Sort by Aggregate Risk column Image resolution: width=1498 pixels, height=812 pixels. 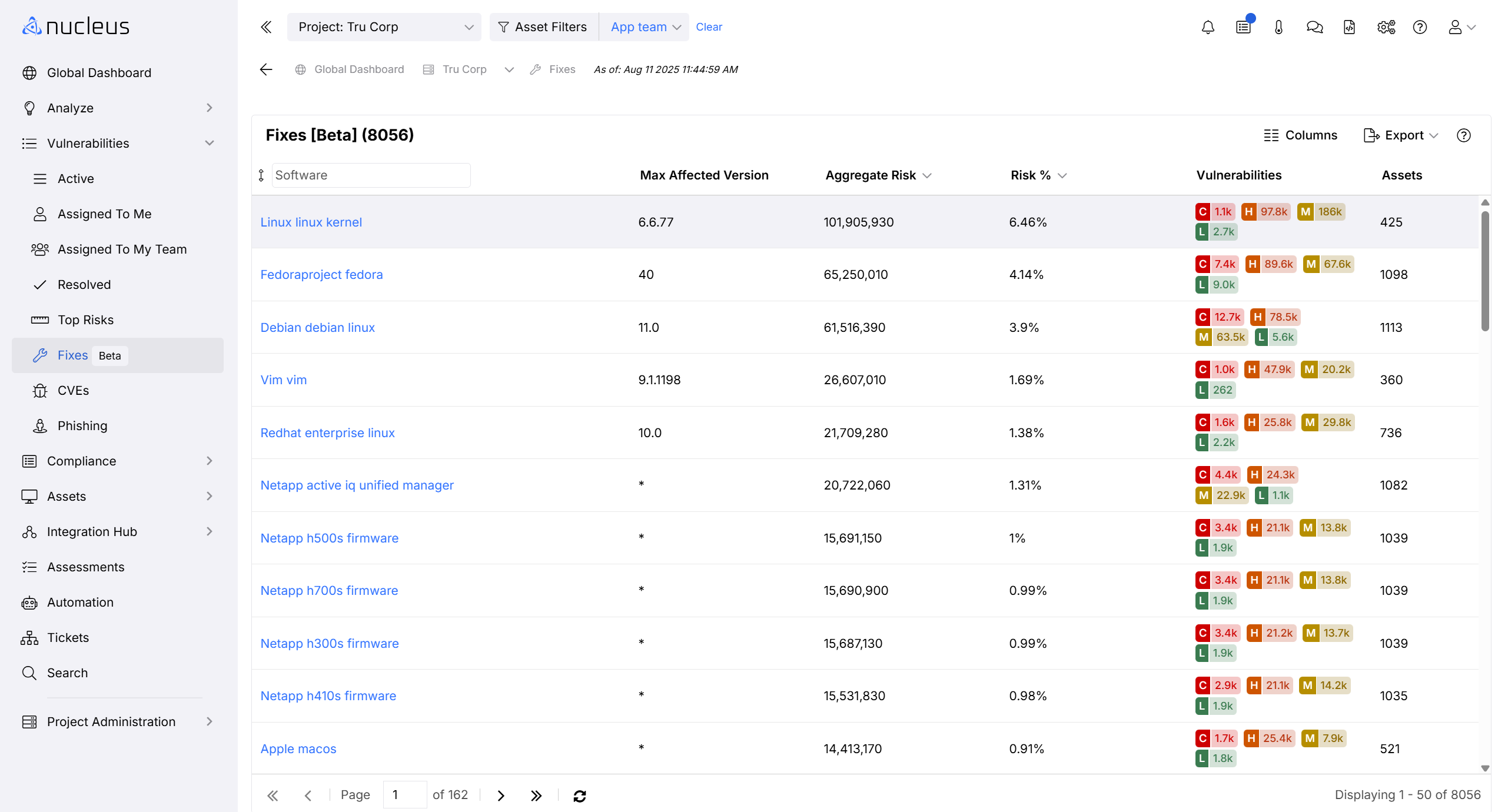point(878,175)
